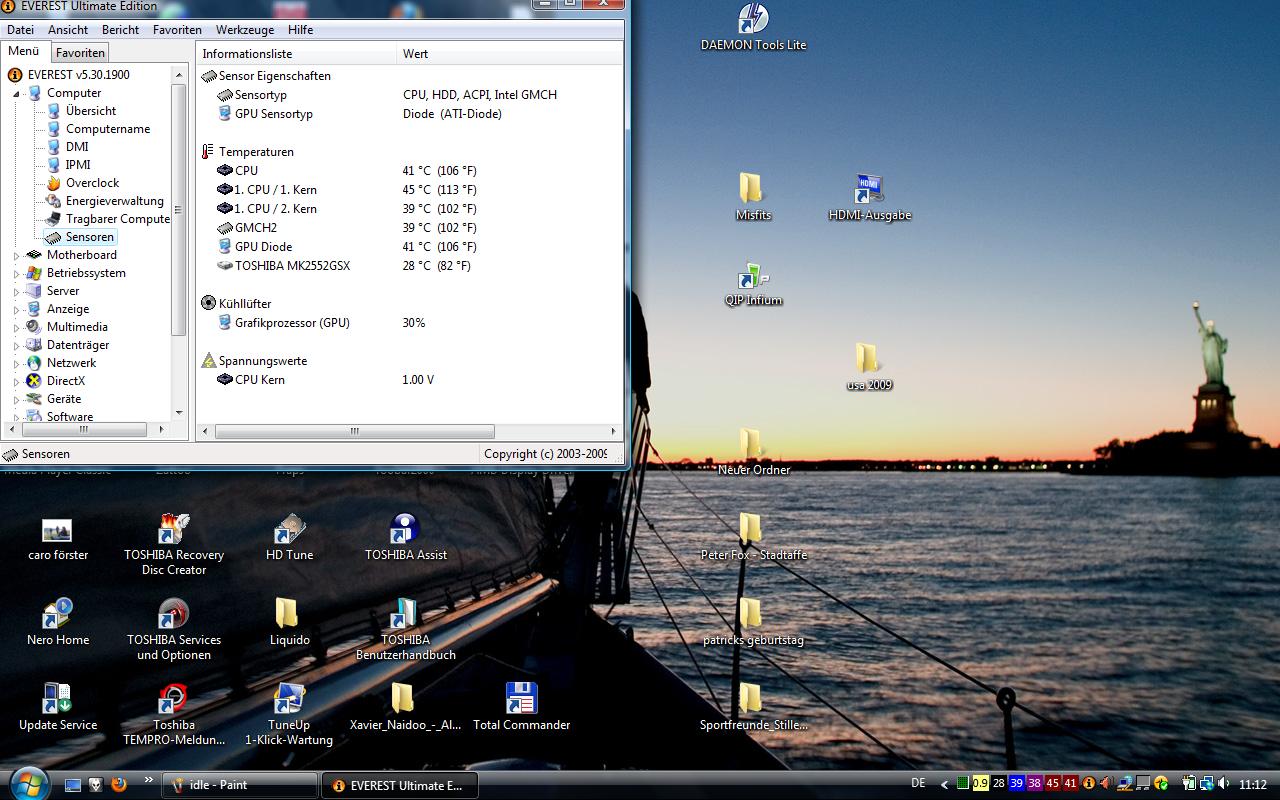Screen dimensions: 1280x800
Task: Expand the Betriebssystem tree node
Action: [x=17, y=273]
